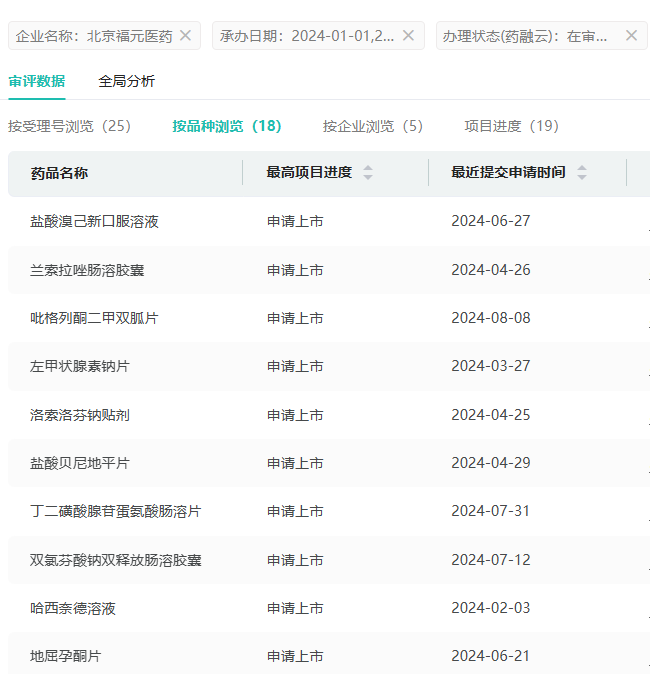Open drug 吡格列酮二甲双胍片
650x674 pixels.
point(94,318)
